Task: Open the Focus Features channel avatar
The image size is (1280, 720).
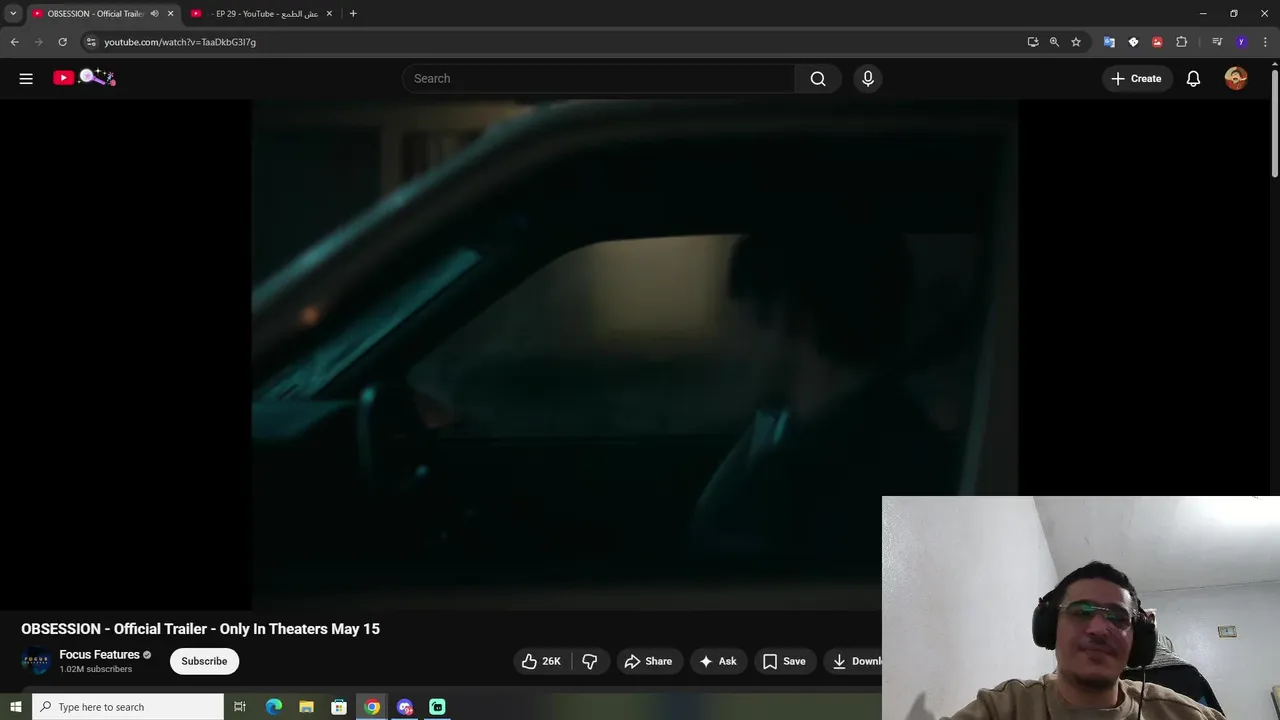Action: [36, 661]
